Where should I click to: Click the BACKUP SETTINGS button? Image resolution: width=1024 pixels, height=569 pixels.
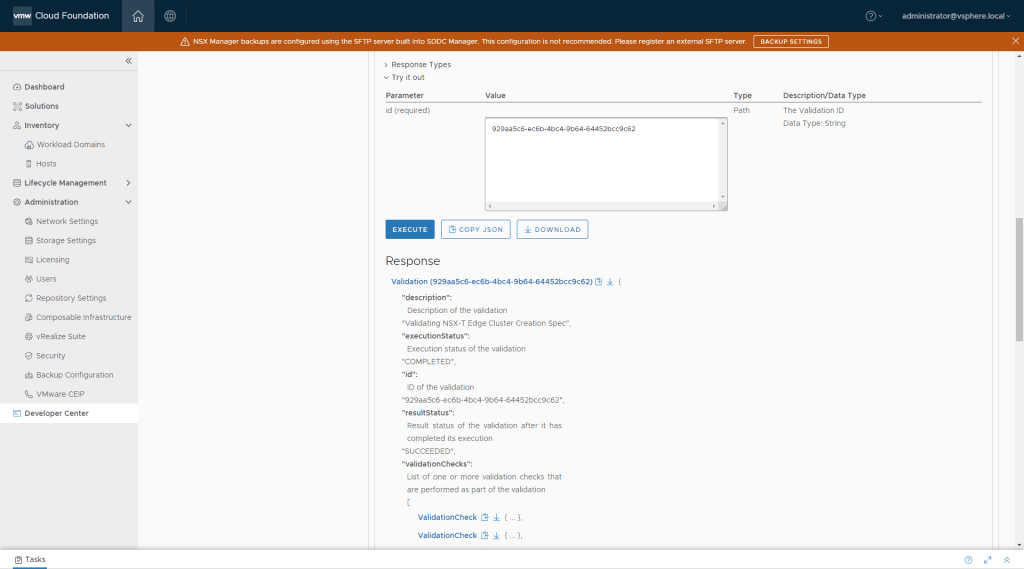(790, 41)
